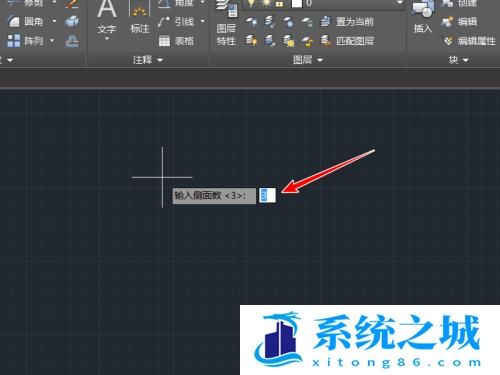Expand the 注释 panel
The width and height of the screenshot is (500, 375).
point(148,60)
